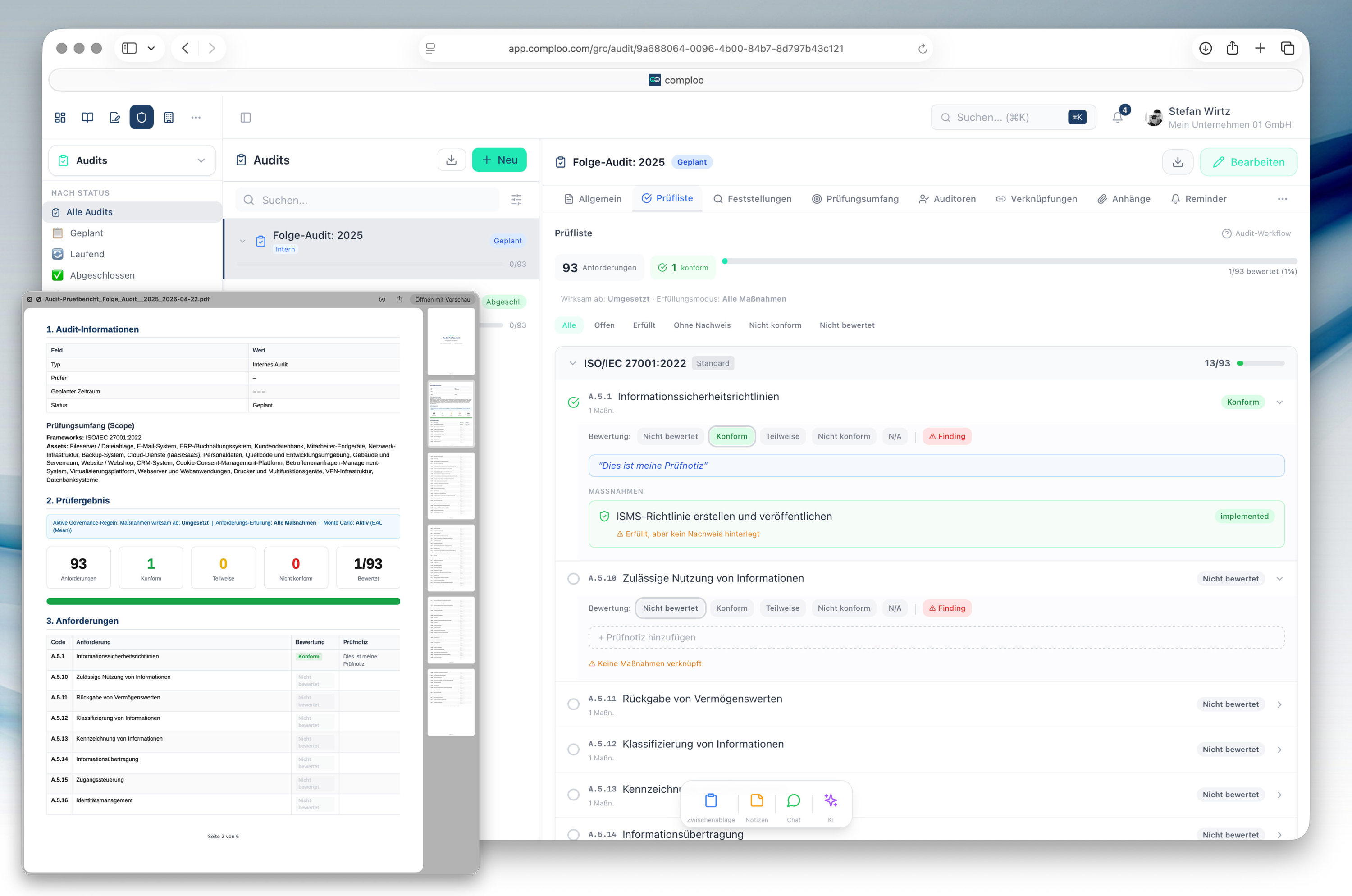
Task: Open the notifications bell icon
Action: point(1117,118)
